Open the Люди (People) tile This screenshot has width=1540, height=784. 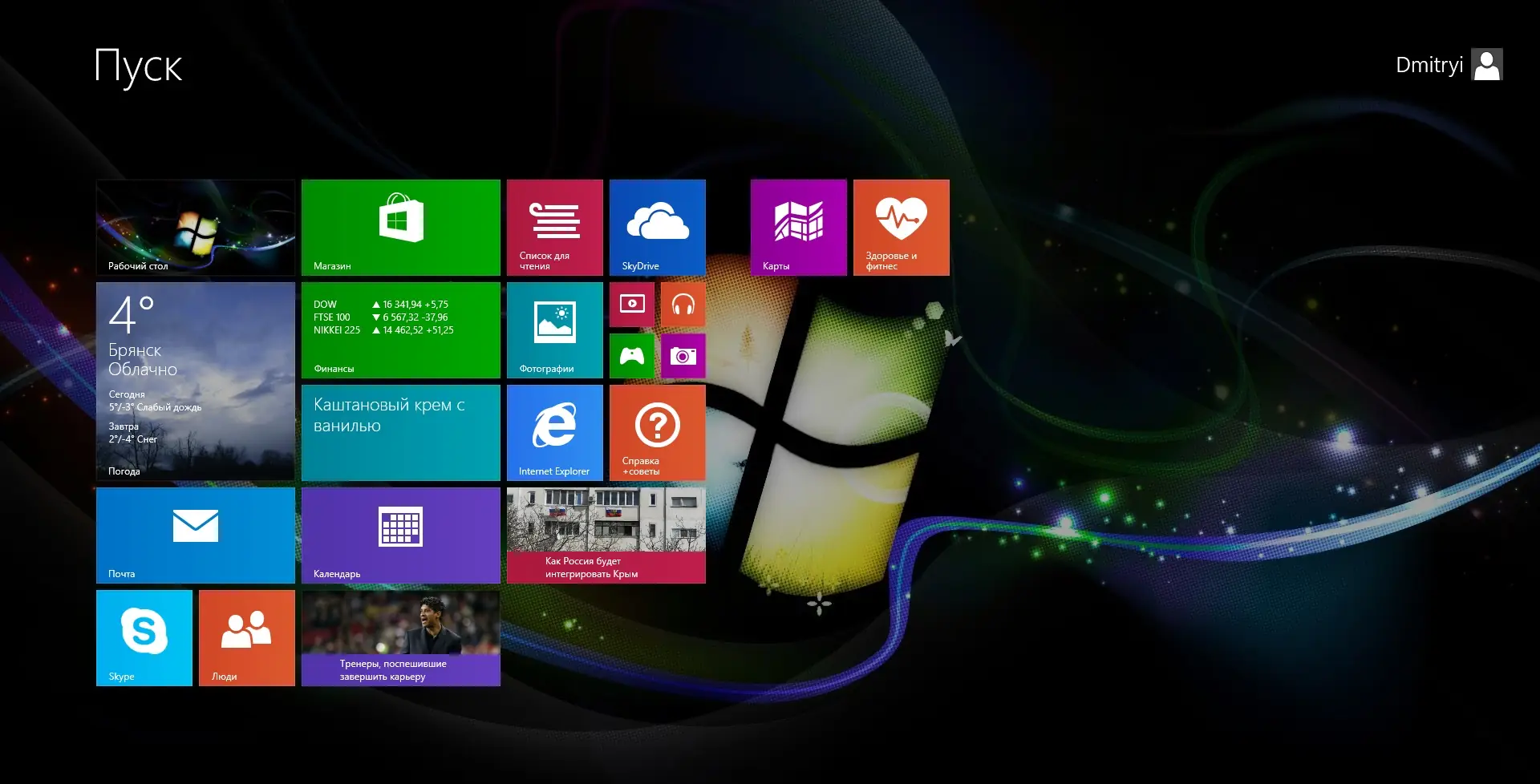(x=247, y=638)
